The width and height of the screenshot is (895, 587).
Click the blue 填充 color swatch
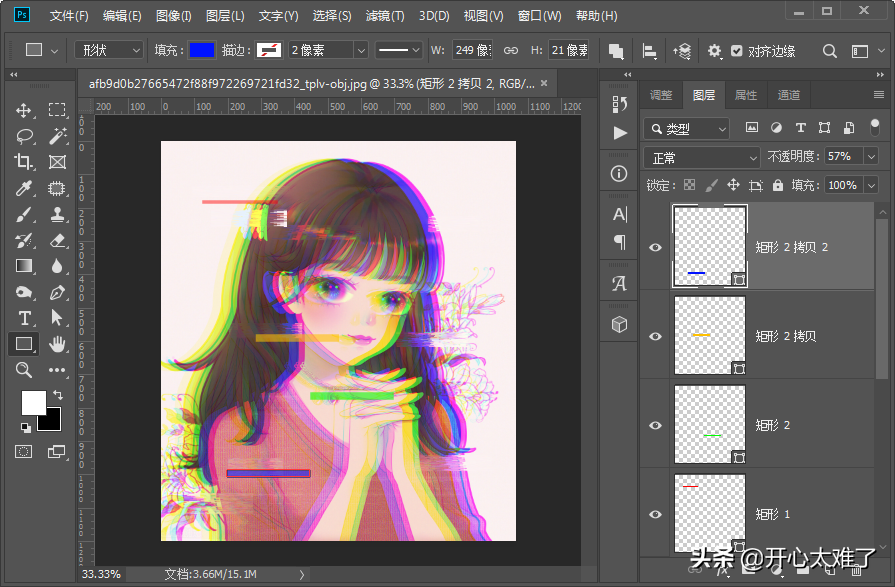(x=202, y=50)
